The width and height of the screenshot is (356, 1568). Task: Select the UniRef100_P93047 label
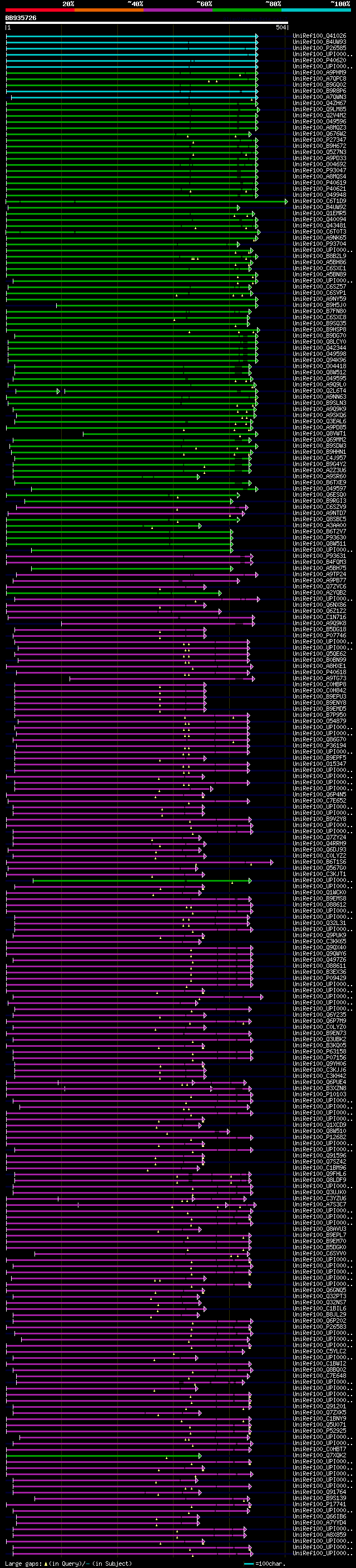click(319, 170)
